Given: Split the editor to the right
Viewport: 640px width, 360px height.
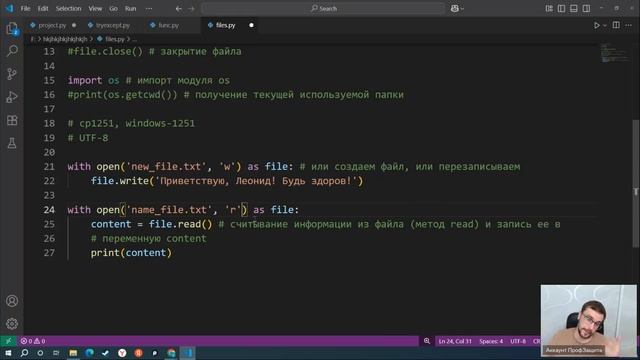Looking at the screenshot, I should click(x=616, y=25).
